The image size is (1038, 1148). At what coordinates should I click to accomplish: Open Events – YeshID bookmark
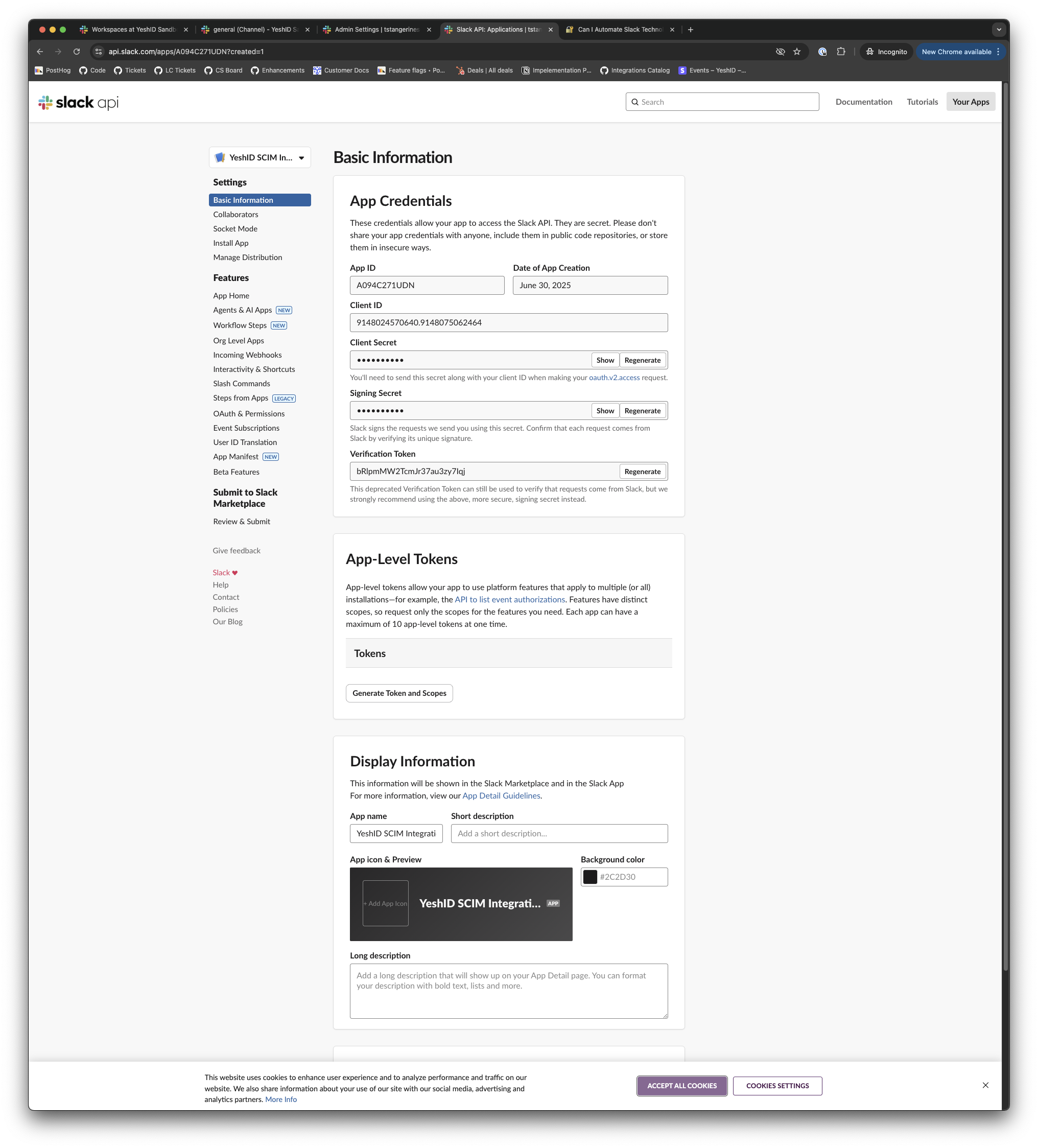(x=712, y=71)
